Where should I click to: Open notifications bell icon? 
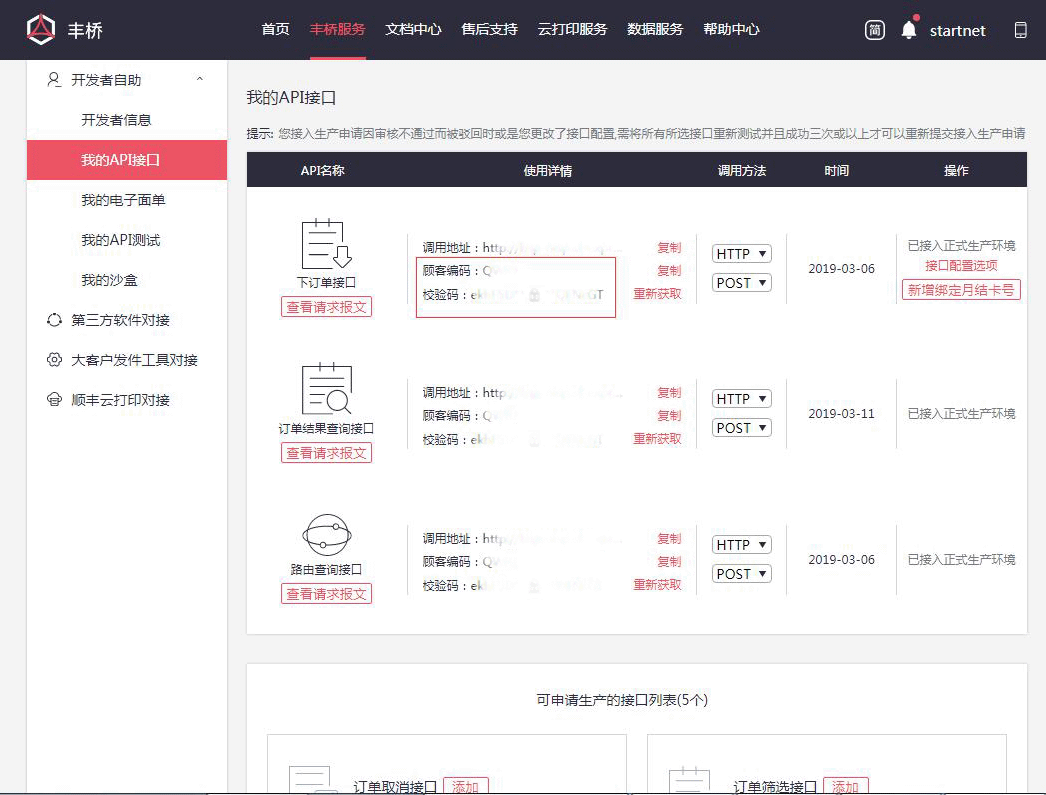(909, 29)
